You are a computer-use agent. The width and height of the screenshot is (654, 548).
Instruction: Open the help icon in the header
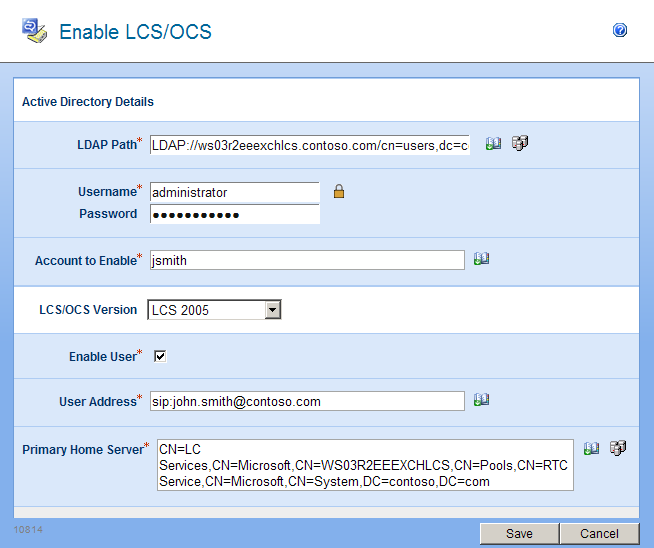620,31
